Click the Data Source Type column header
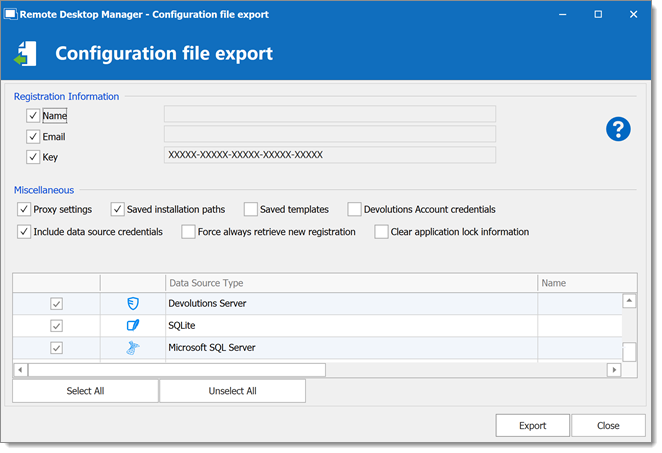 point(351,283)
